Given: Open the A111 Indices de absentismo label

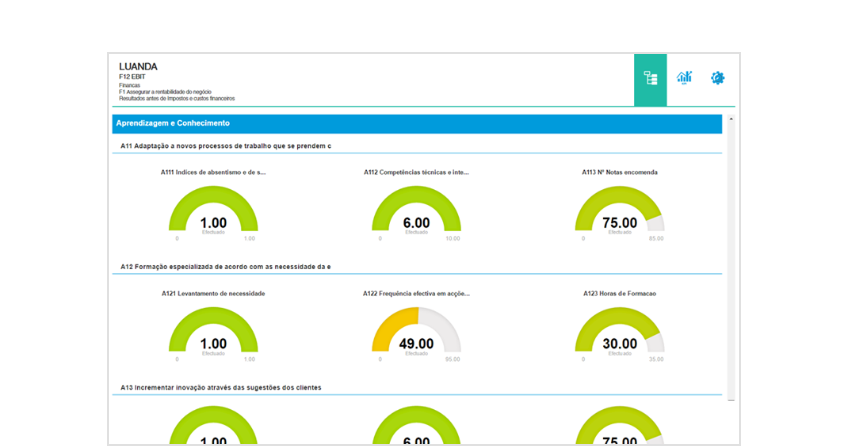Looking at the screenshot, I should click(213, 172).
